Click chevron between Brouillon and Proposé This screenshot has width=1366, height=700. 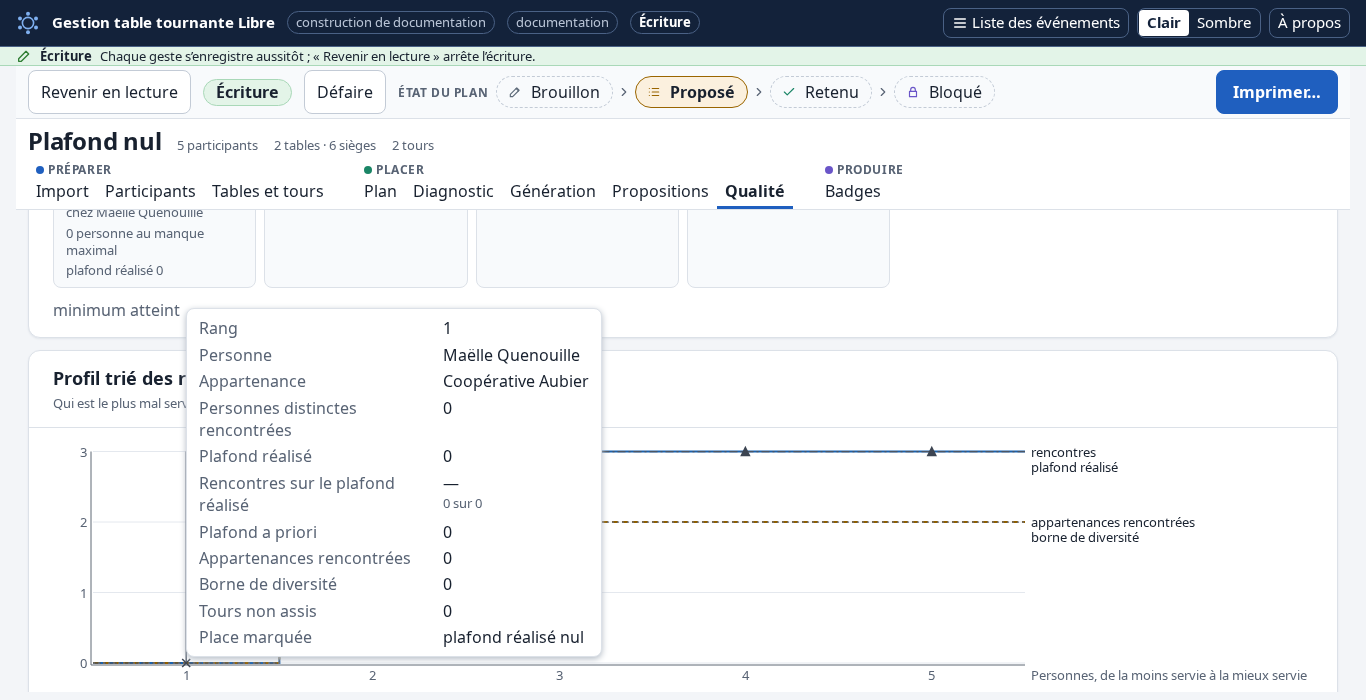[x=624, y=92]
